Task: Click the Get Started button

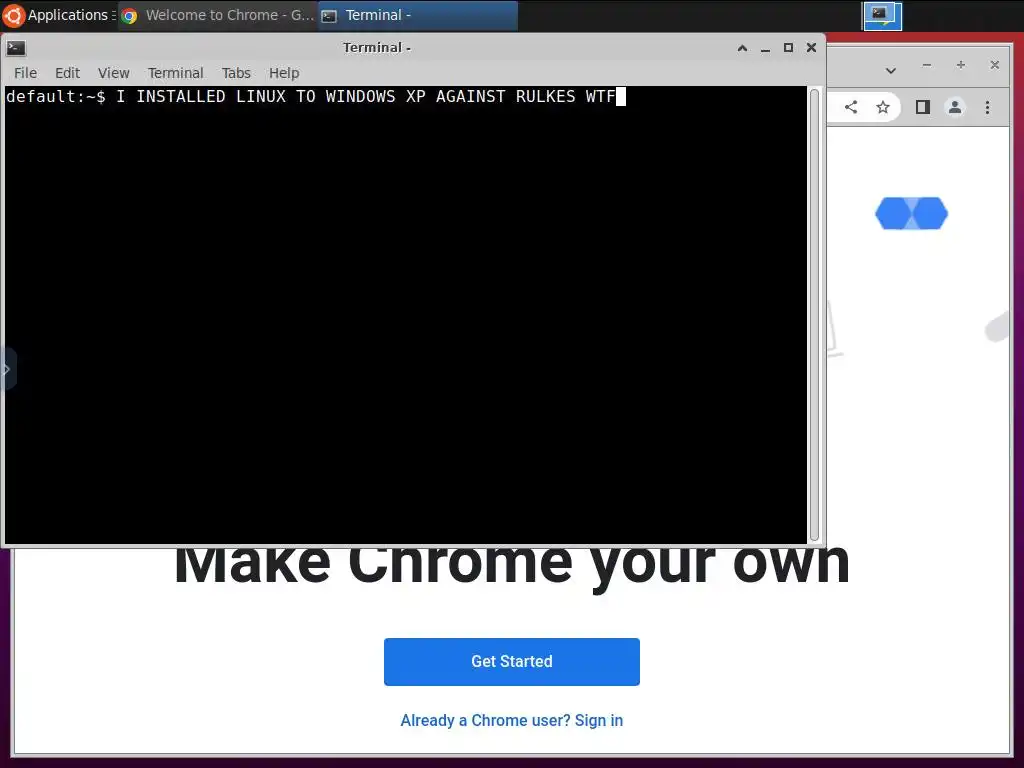Action: [512, 662]
